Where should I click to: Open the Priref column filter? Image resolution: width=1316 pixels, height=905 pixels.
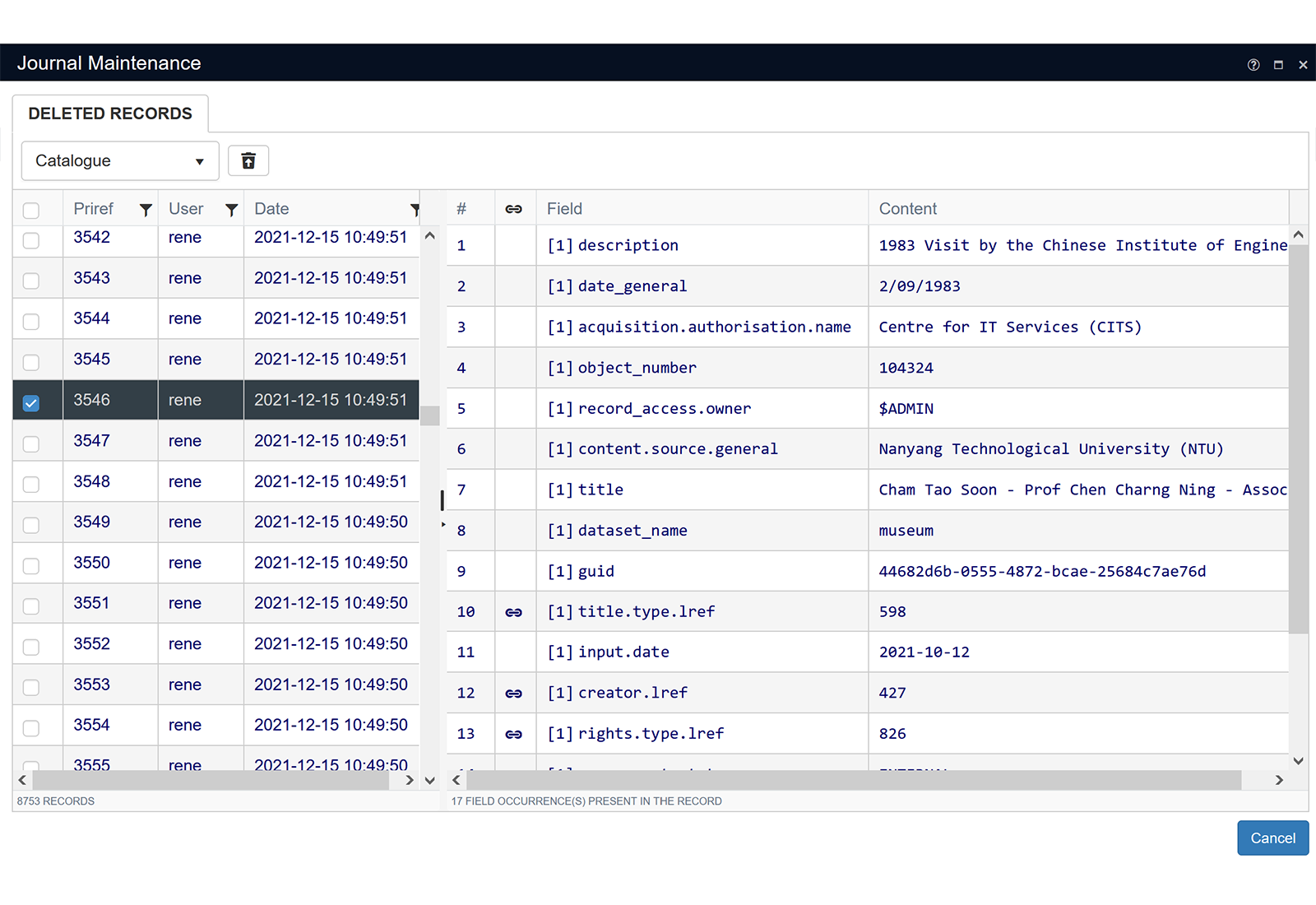[146, 210]
